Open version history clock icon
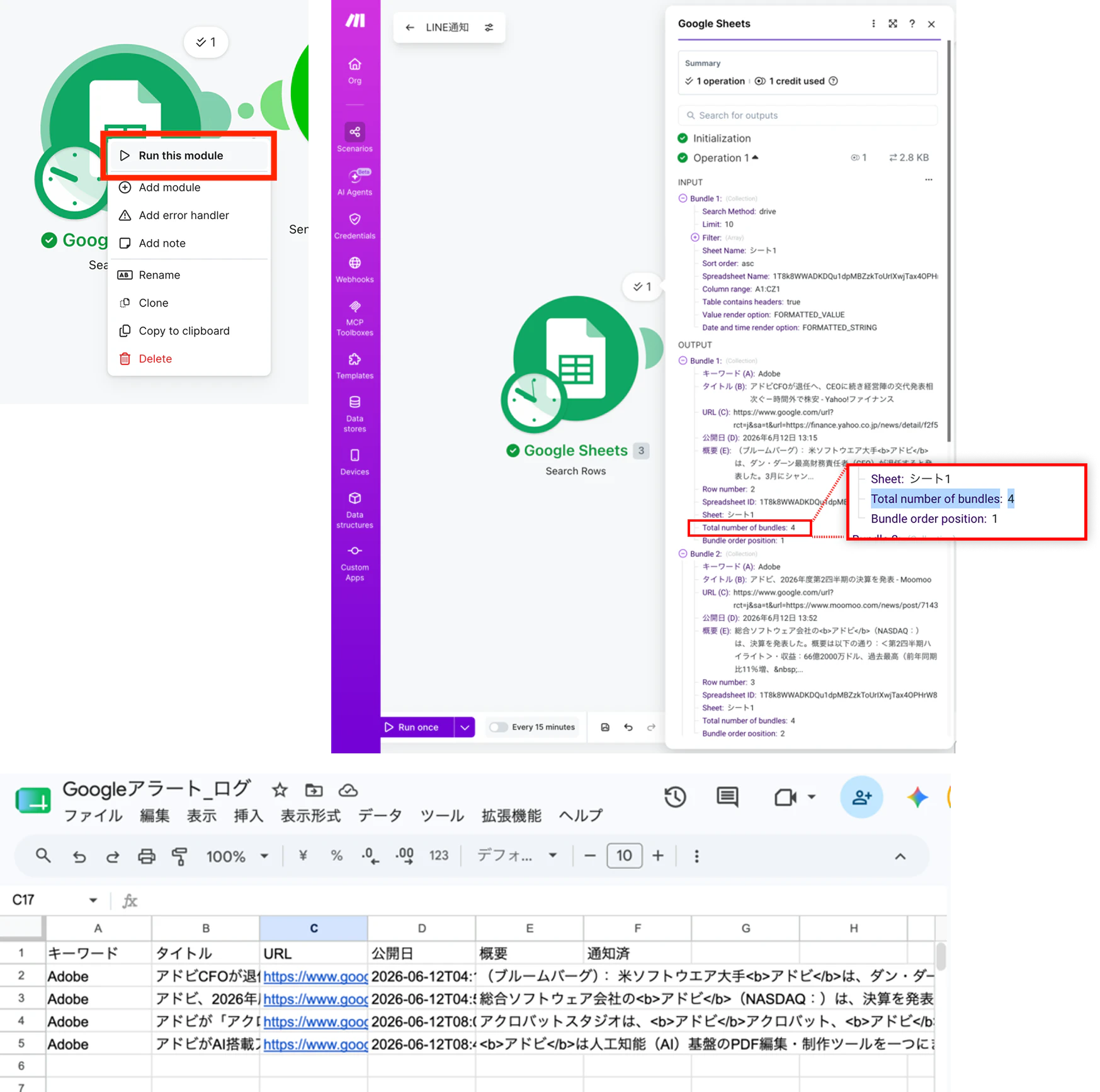The image size is (1100, 1092). pos(676,797)
